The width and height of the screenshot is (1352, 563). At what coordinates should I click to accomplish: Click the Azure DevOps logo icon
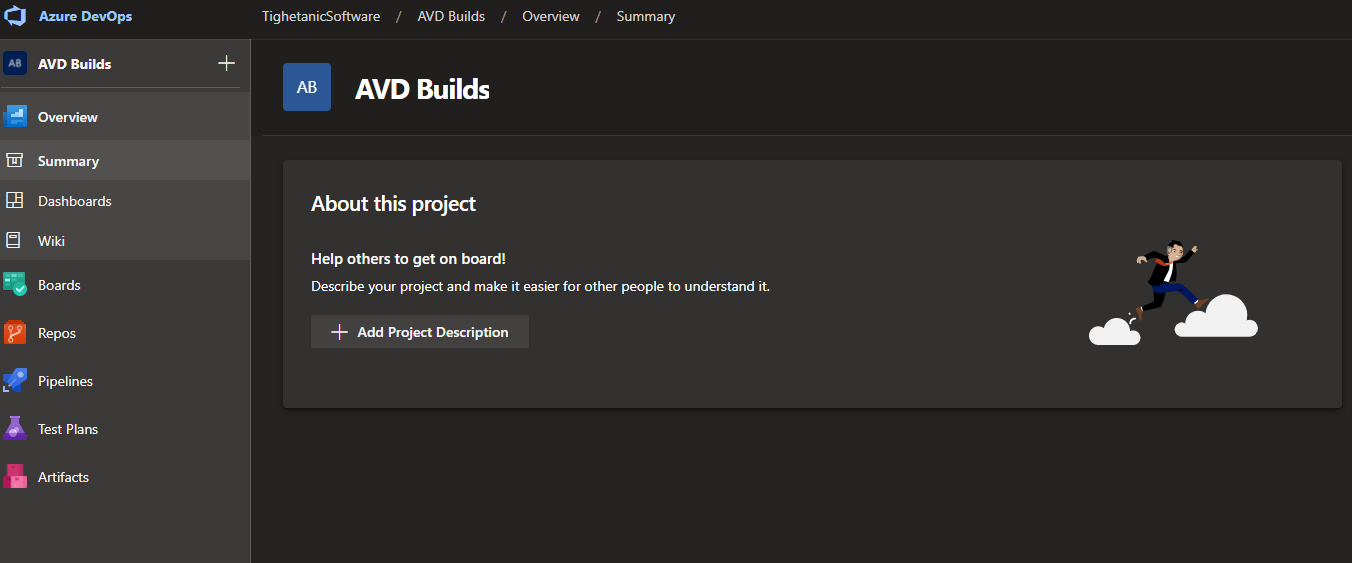coord(15,17)
